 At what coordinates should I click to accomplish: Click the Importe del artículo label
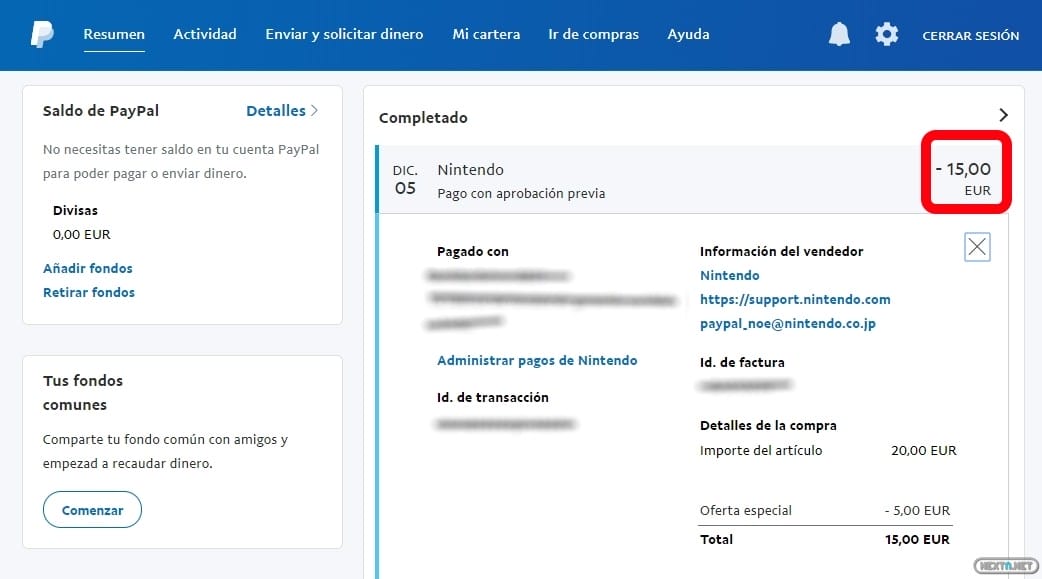point(761,451)
